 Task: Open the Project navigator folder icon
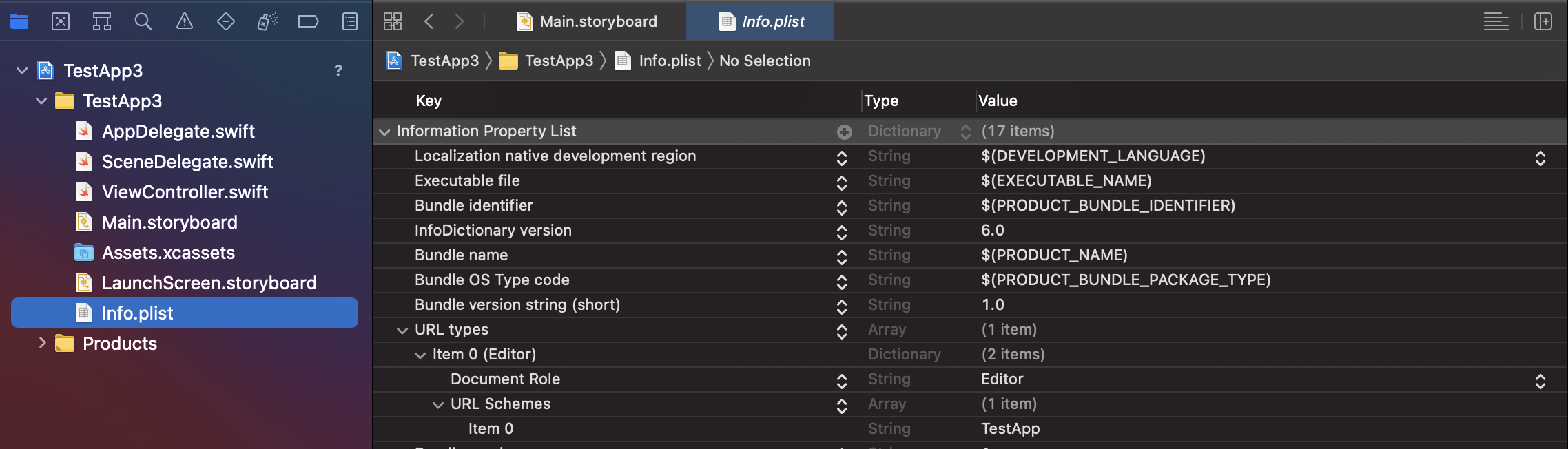[19, 22]
